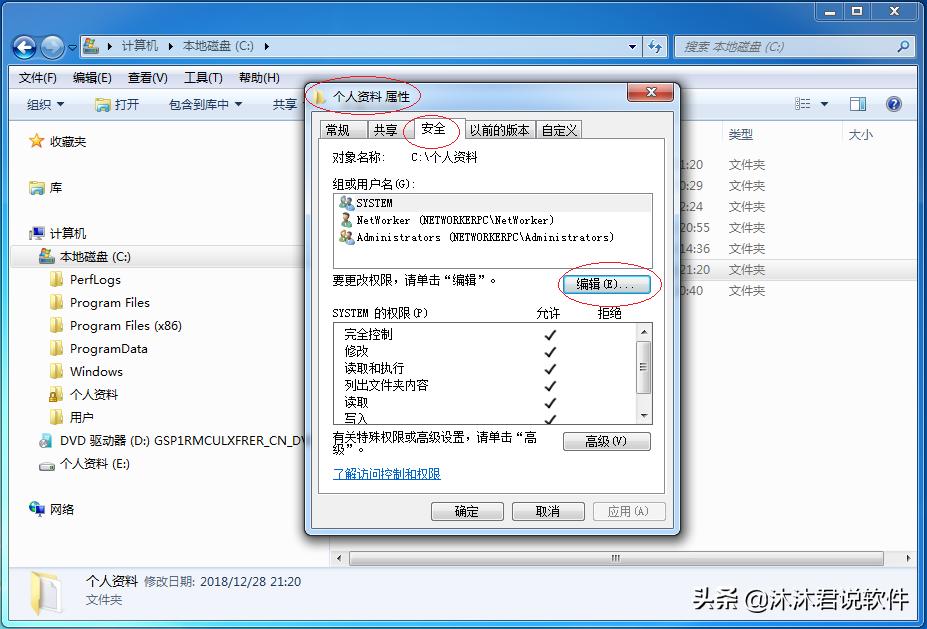Click the DVD 驱动器 (D:) drive icon

click(43, 439)
